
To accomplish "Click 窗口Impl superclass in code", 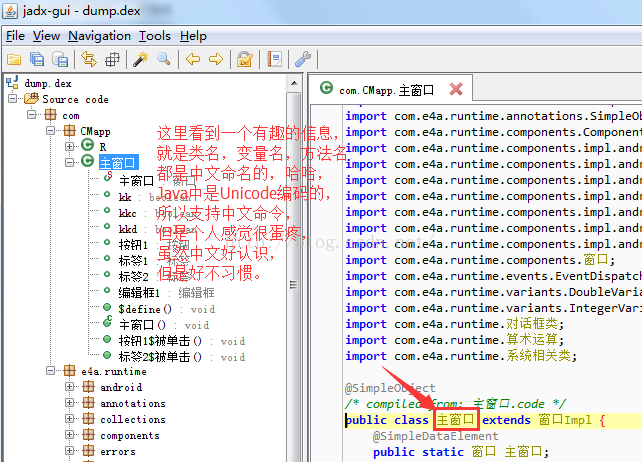I will 565,419.
